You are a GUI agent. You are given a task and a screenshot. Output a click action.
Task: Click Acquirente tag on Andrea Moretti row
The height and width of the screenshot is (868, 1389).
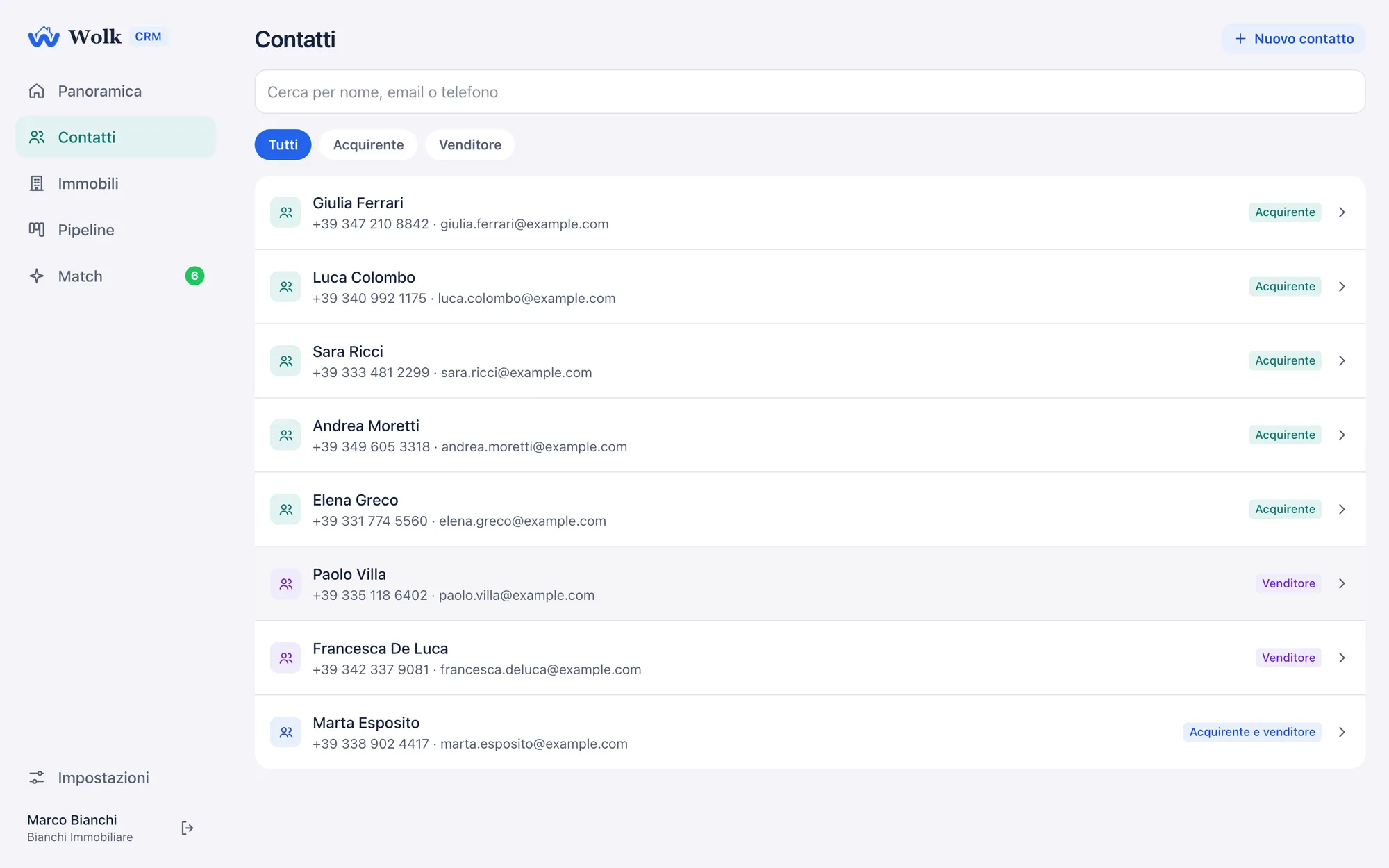click(x=1285, y=435)
